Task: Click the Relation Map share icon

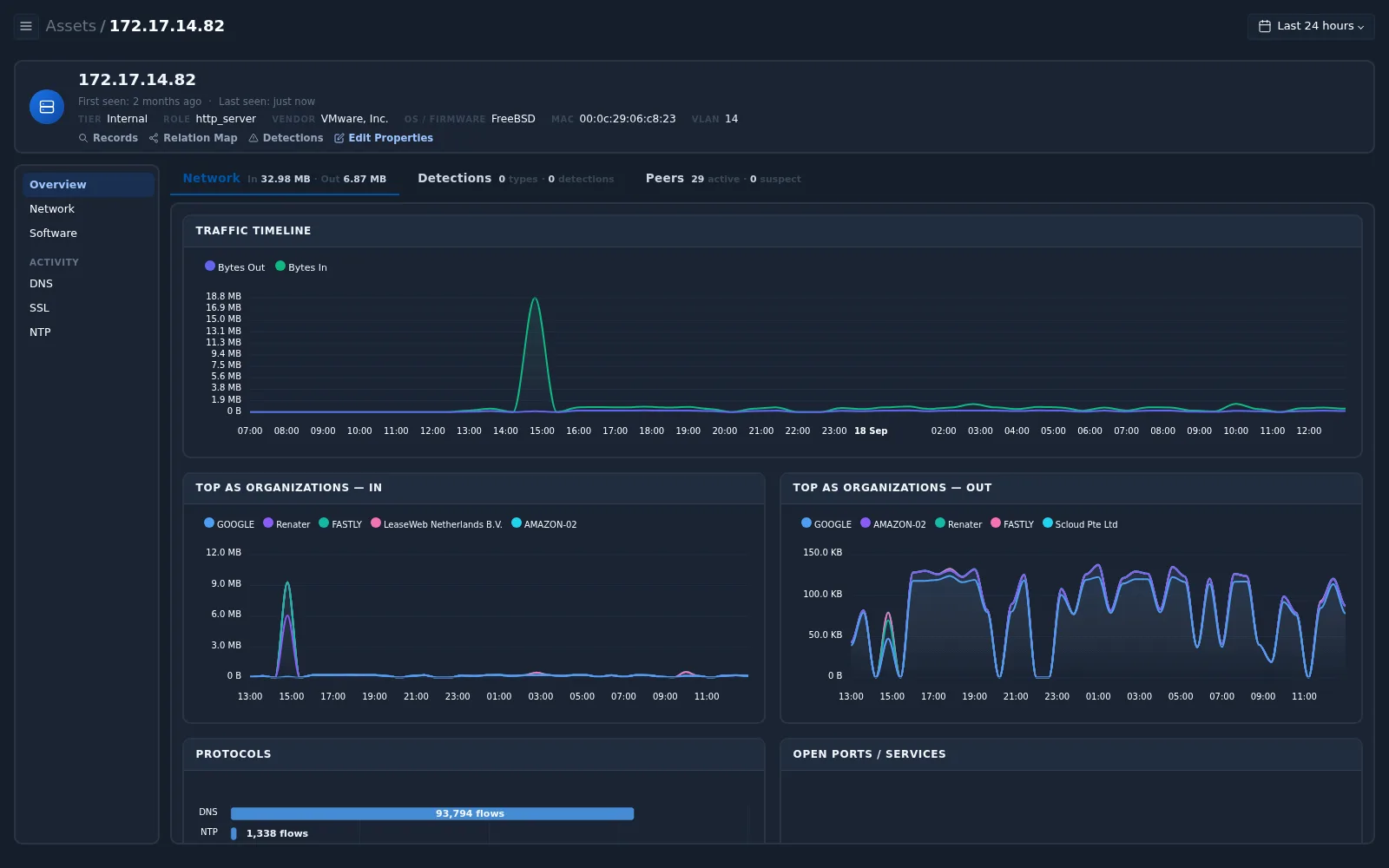Action: coord(154,138)
